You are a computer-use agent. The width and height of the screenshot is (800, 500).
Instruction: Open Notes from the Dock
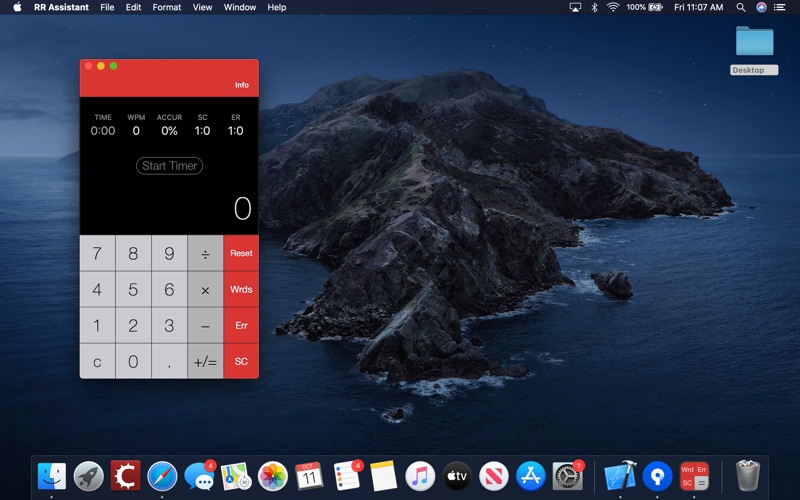[x=383, y=476]
